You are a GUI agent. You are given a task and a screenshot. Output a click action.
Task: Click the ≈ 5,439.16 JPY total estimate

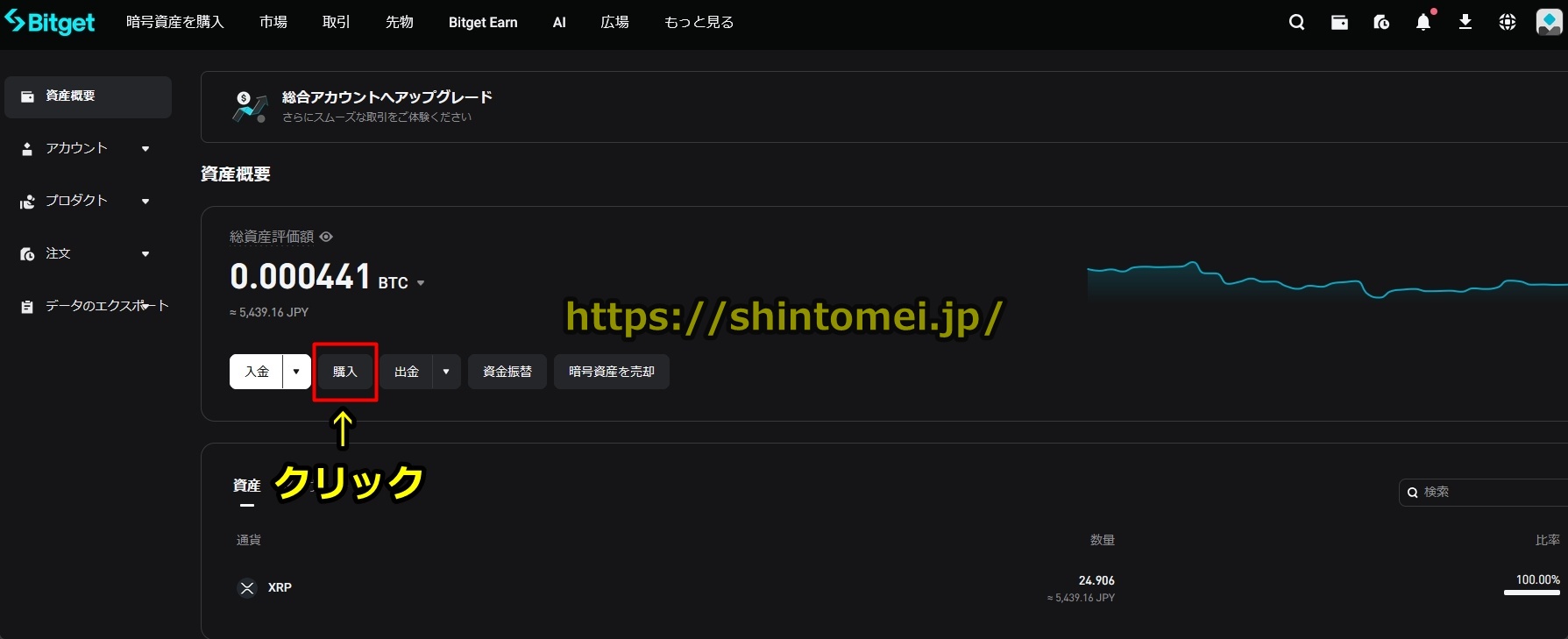269,312
